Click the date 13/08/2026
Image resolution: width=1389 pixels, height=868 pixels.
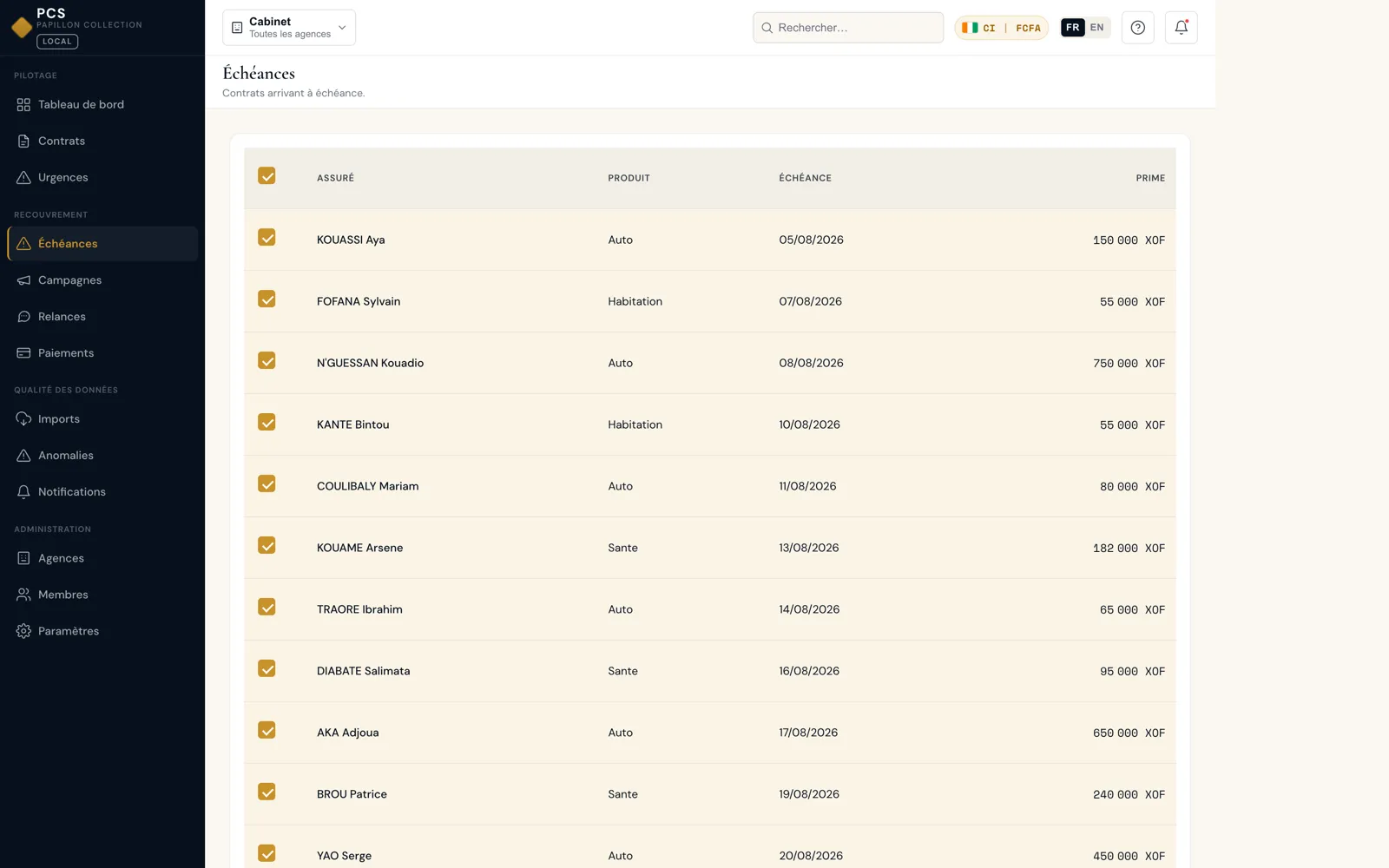coord(809,549)
